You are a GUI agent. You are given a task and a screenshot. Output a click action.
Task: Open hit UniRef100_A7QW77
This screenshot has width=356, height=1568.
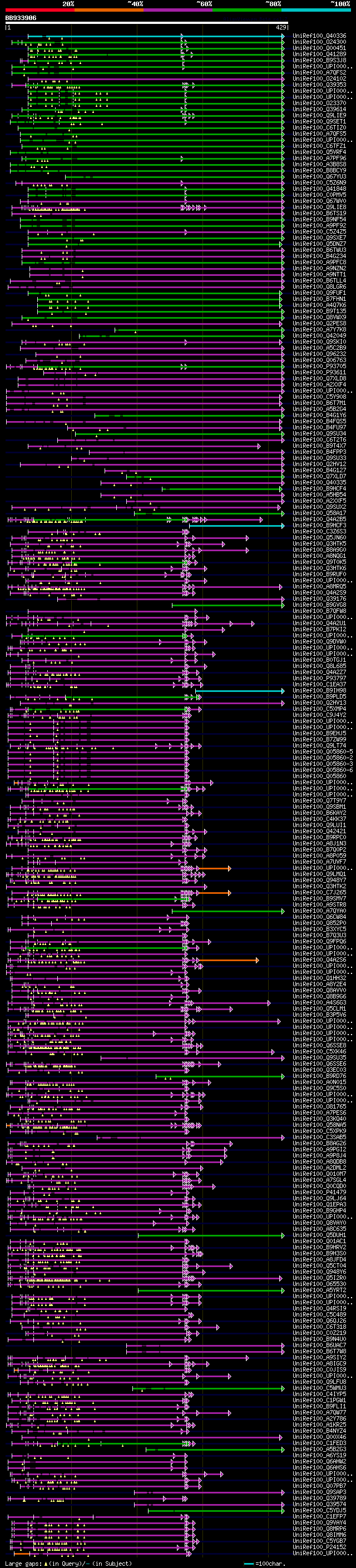tap(319, 1412)
